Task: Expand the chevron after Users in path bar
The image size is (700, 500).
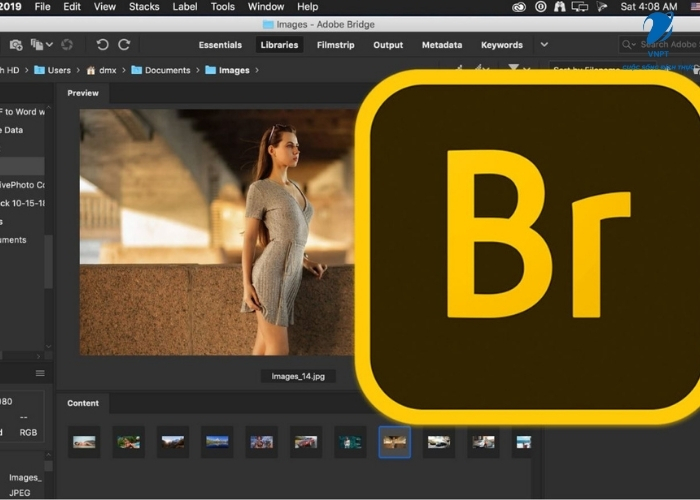Action: pos(78,70)
